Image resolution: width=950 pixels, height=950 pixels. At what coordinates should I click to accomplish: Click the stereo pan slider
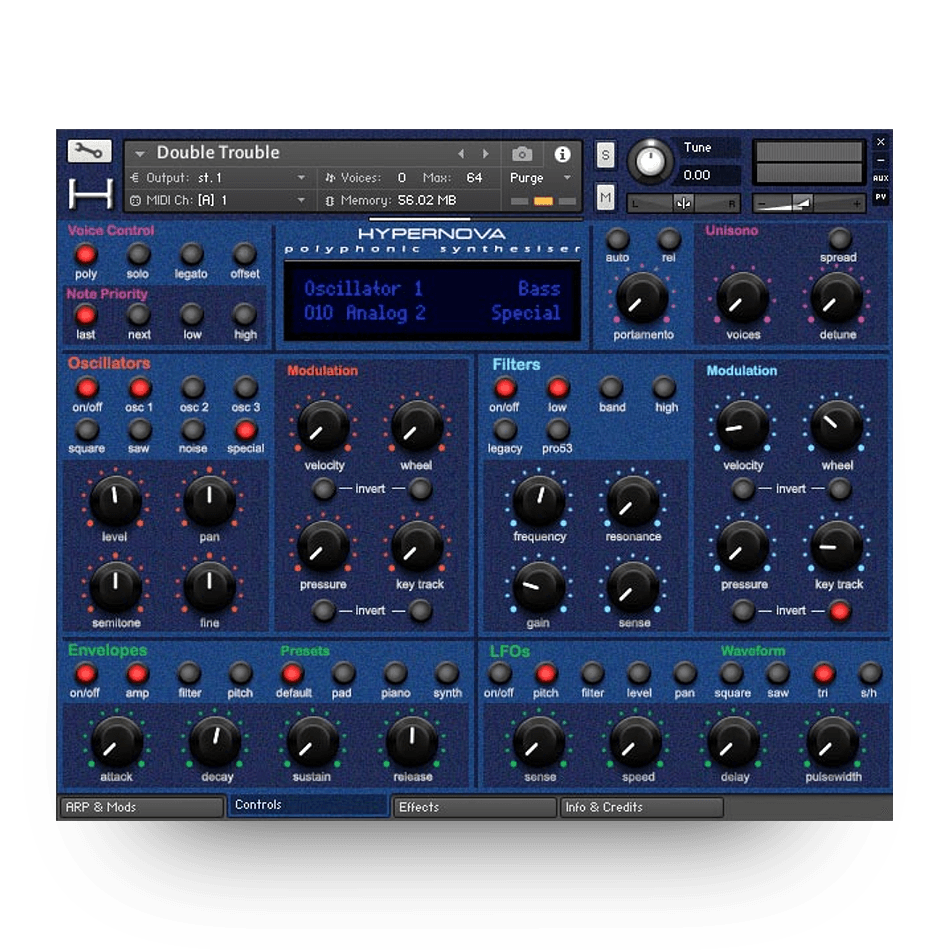(683, 203)
